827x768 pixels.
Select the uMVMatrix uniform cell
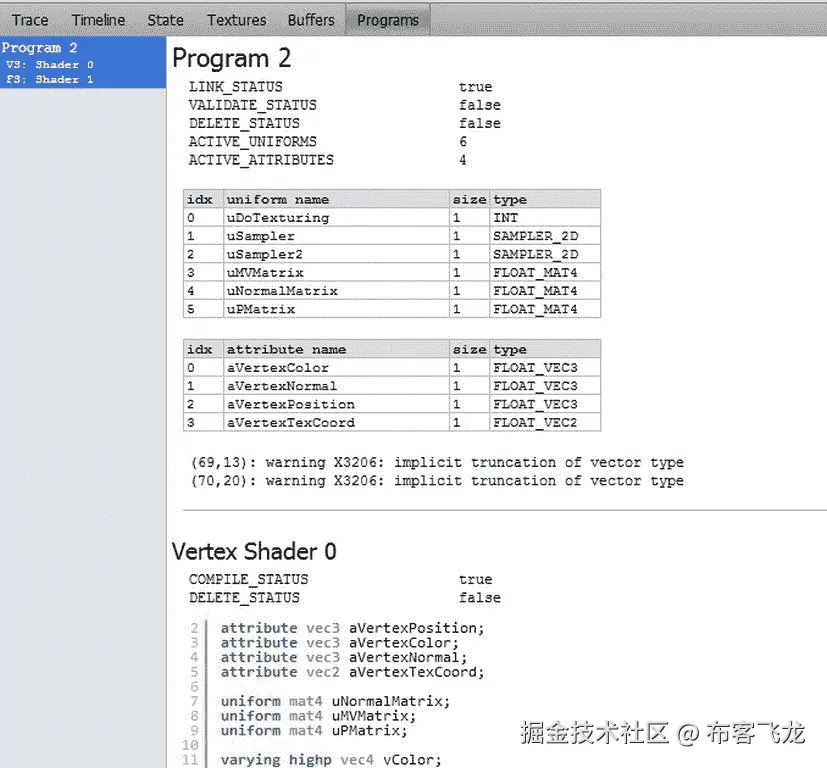[336, 272]
